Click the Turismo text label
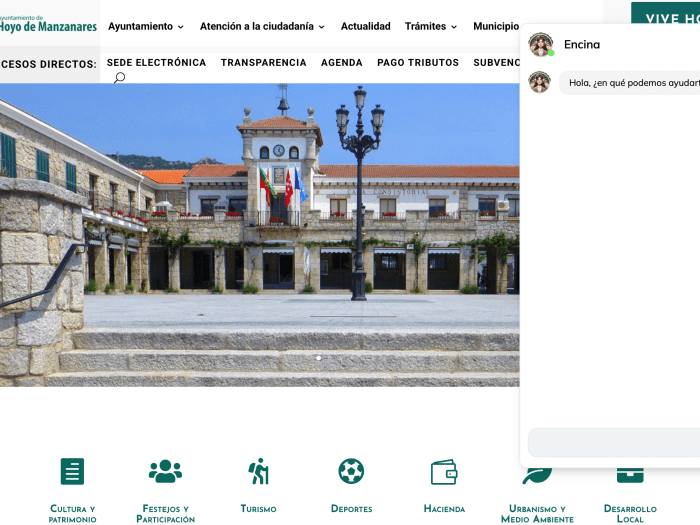Screen dimensions: 700x525 (258, 509)
